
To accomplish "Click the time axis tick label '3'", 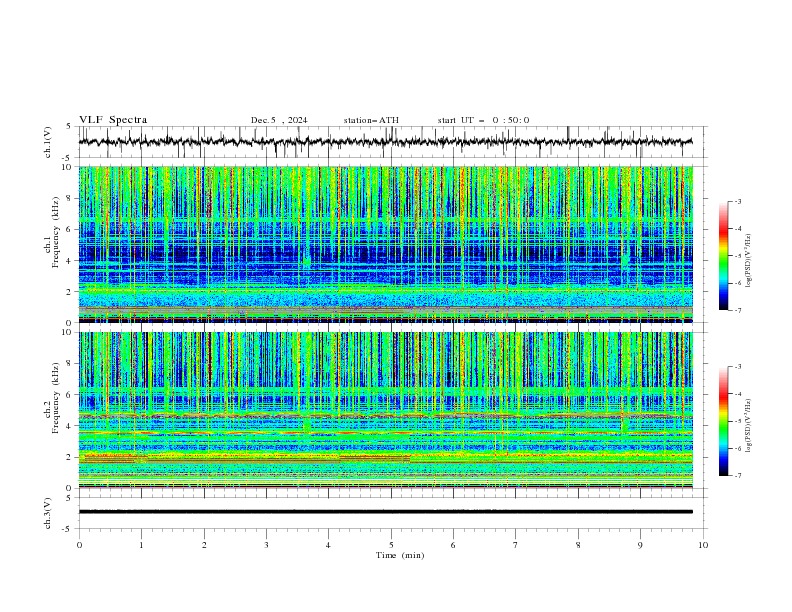I will click(266, 545).
